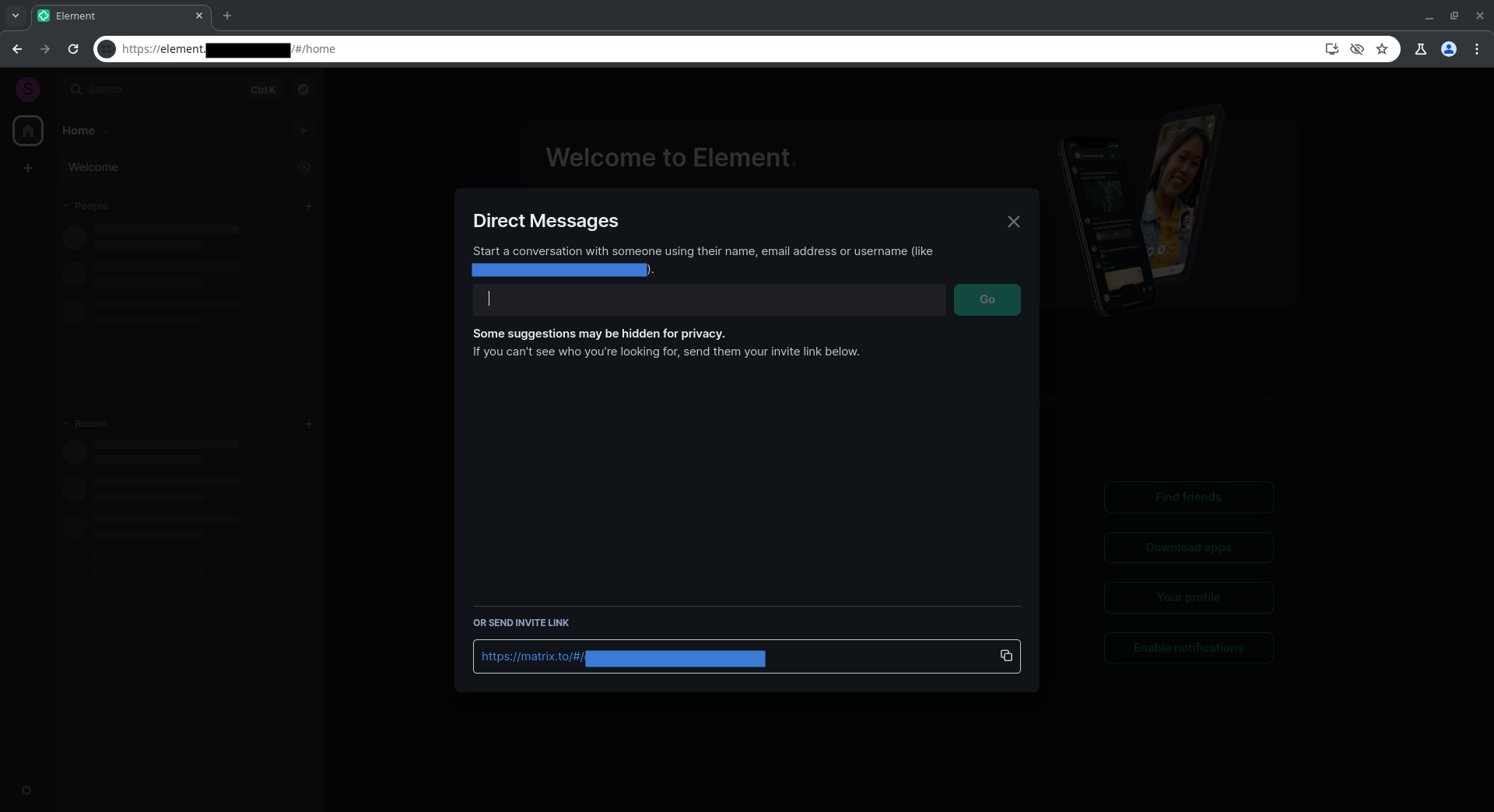Bookmark this page with star icon
The width and height of the screenshot is (1494, 812).
point(1382,49)
